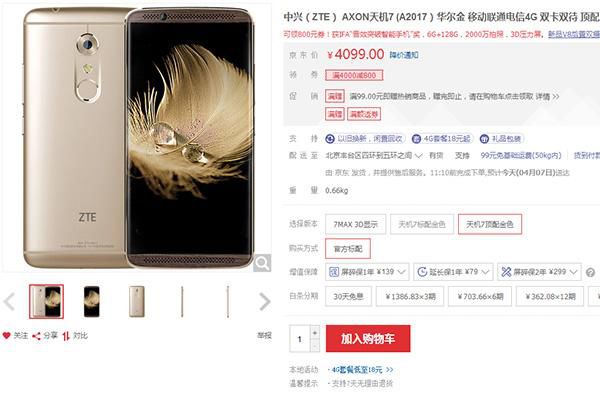The width and height of the screenshot is (600, 400).
Task: Expand the 屏碎保1年 ¥139 dropdown
Action: pyautogui.click(x=367, y=272)
